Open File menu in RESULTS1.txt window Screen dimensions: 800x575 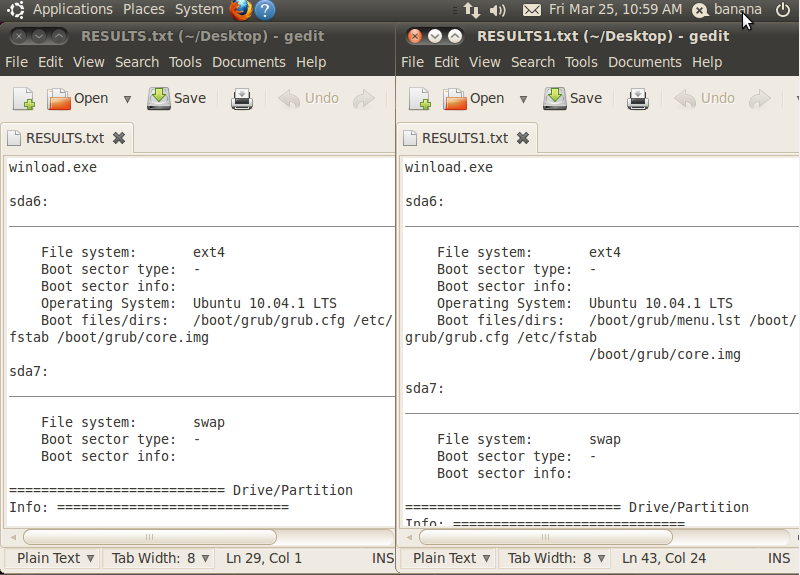coord(412,62)
